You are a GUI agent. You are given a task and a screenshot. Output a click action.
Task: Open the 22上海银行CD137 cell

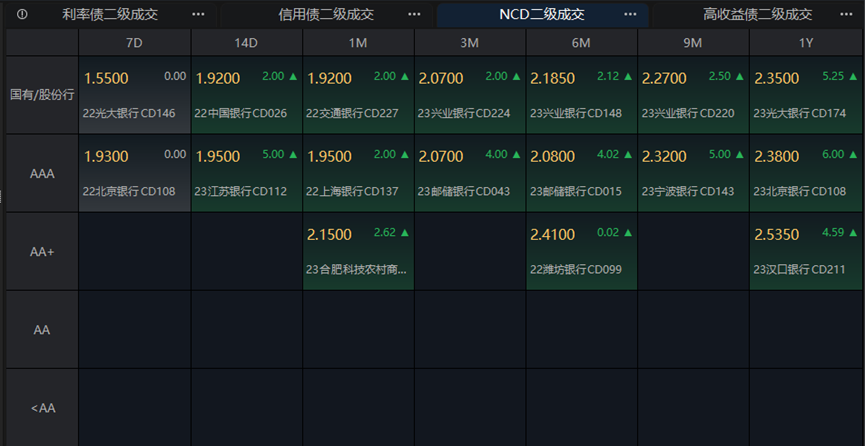tap(358, 173)
